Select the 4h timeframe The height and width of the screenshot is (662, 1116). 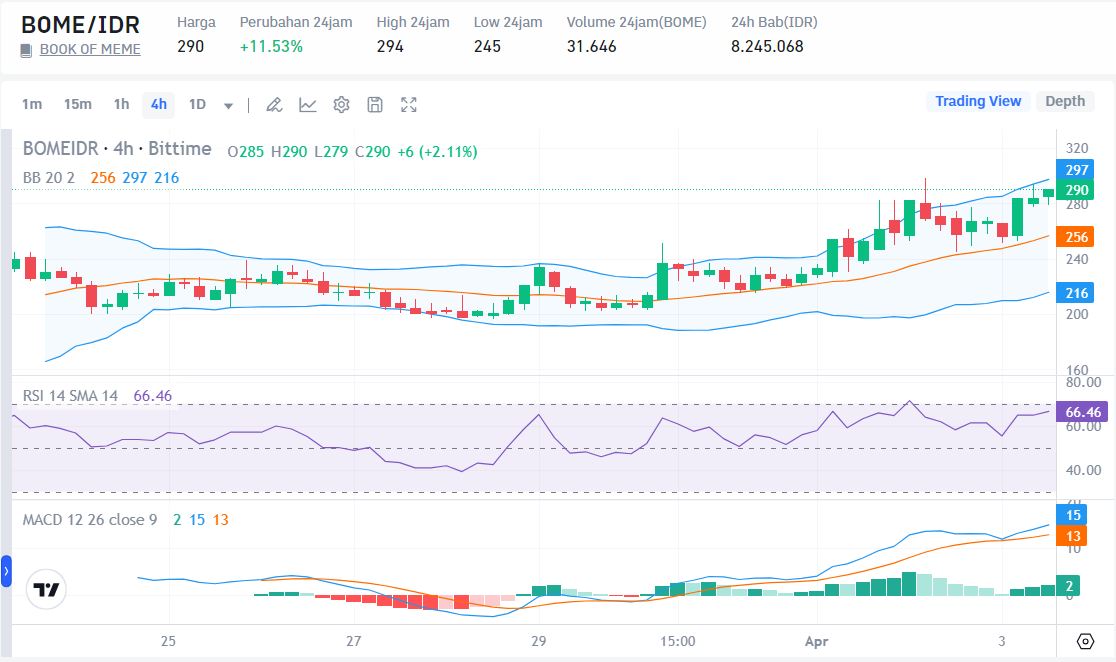(x=159, y=105)
